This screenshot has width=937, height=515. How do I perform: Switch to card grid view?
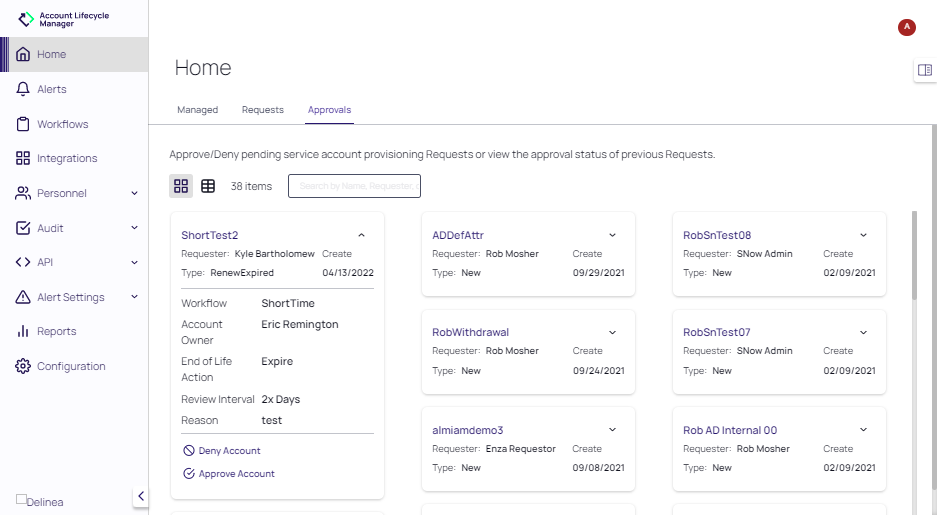point(181,186)
